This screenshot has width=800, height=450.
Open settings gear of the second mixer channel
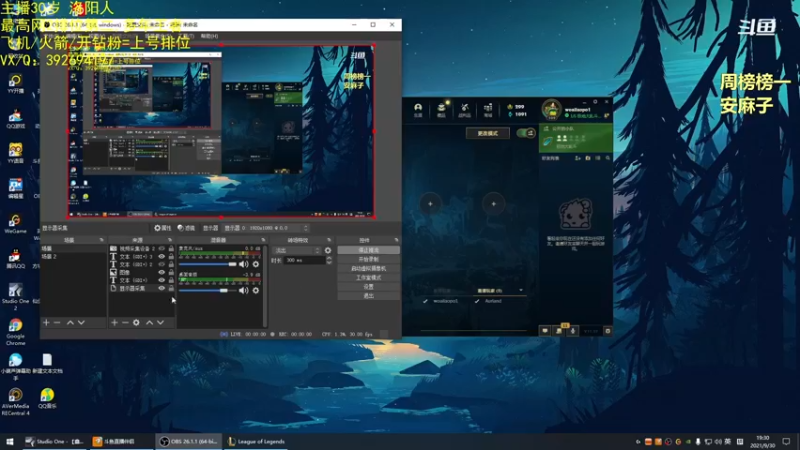pyautogui.click(x=256, y=290)
